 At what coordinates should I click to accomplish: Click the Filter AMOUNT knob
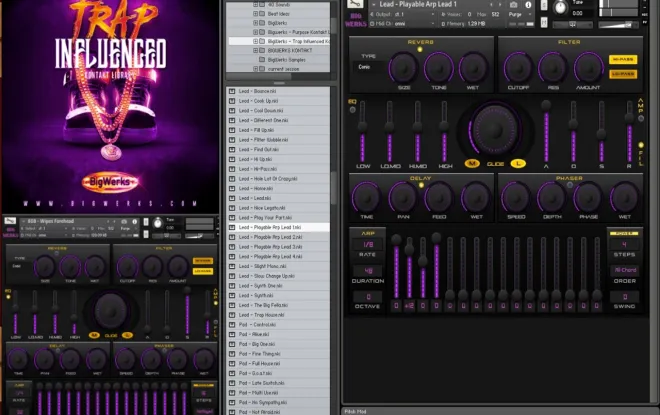588,68
